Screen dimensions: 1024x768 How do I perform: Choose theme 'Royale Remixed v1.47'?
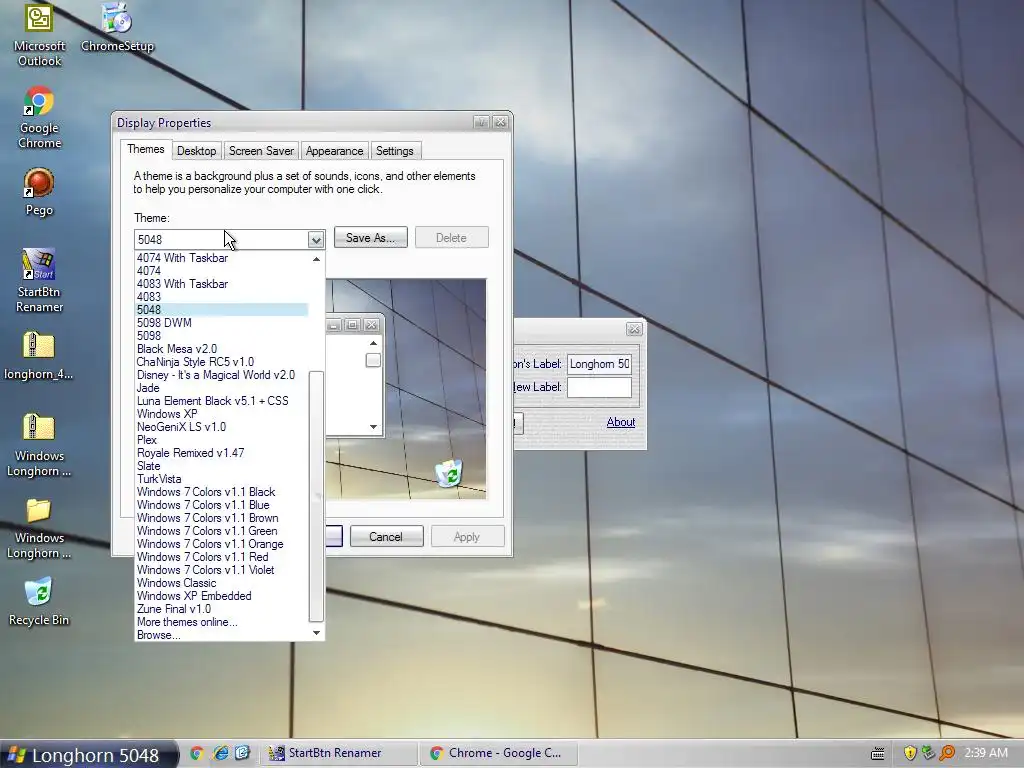221,453
